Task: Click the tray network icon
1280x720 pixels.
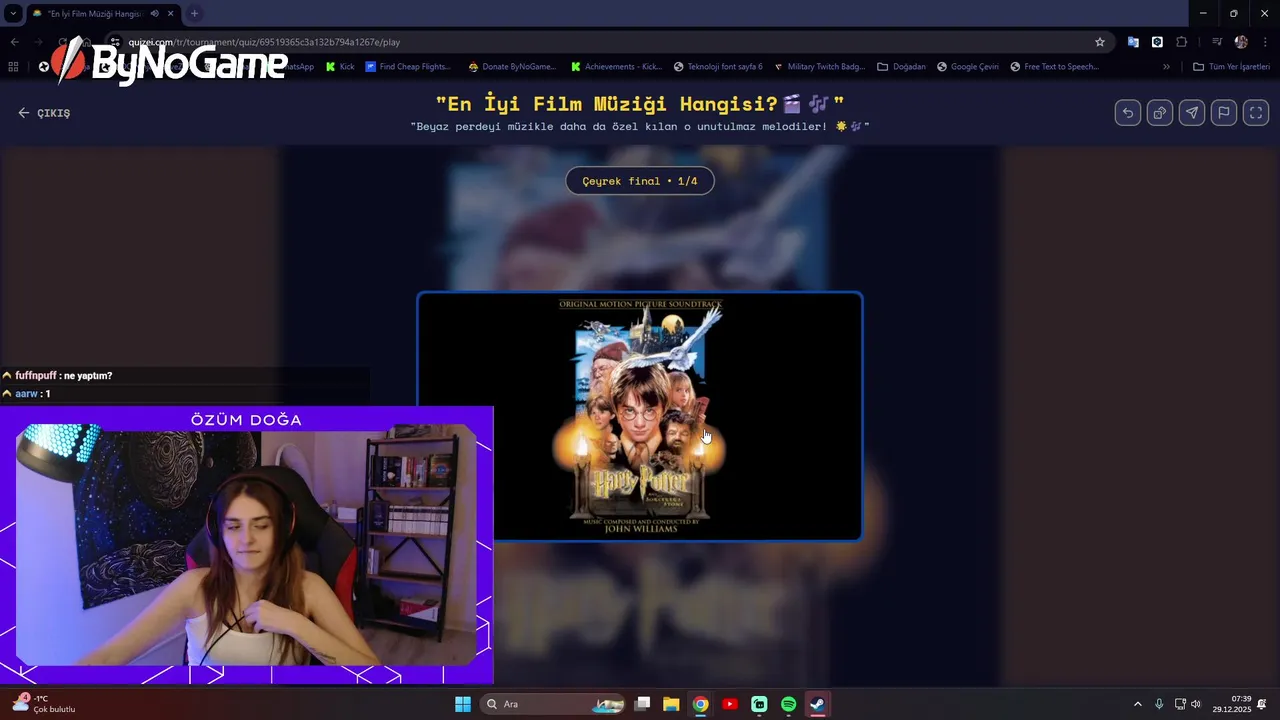Action: pyautogui.click(x=1180, y=704)
